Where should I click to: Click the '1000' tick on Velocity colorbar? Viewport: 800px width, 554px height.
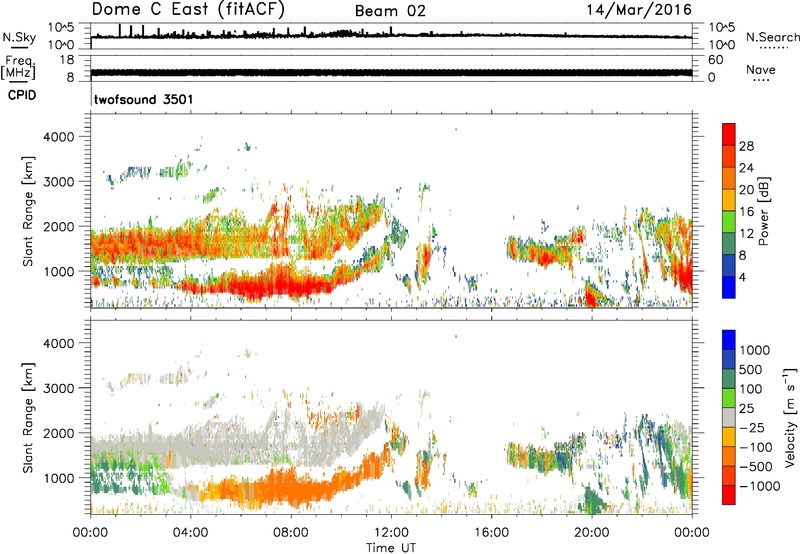click(755, 350)
